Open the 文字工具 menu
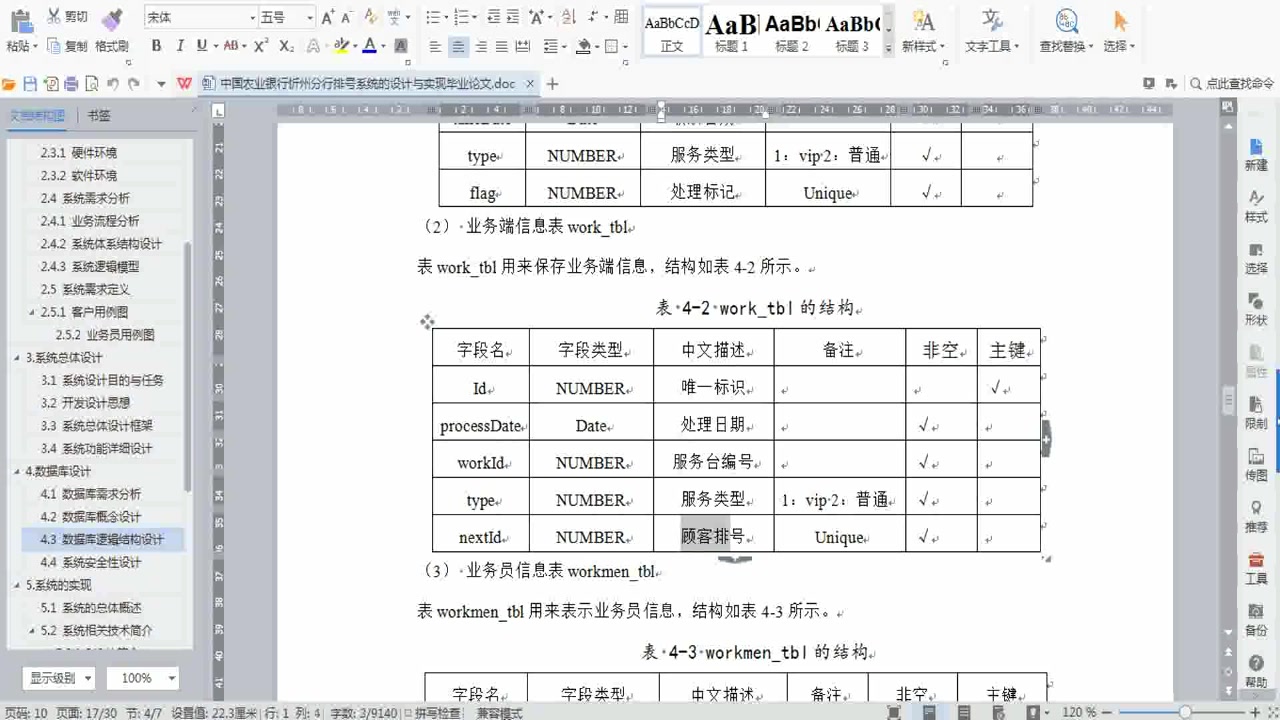 [x=992, y=32]
